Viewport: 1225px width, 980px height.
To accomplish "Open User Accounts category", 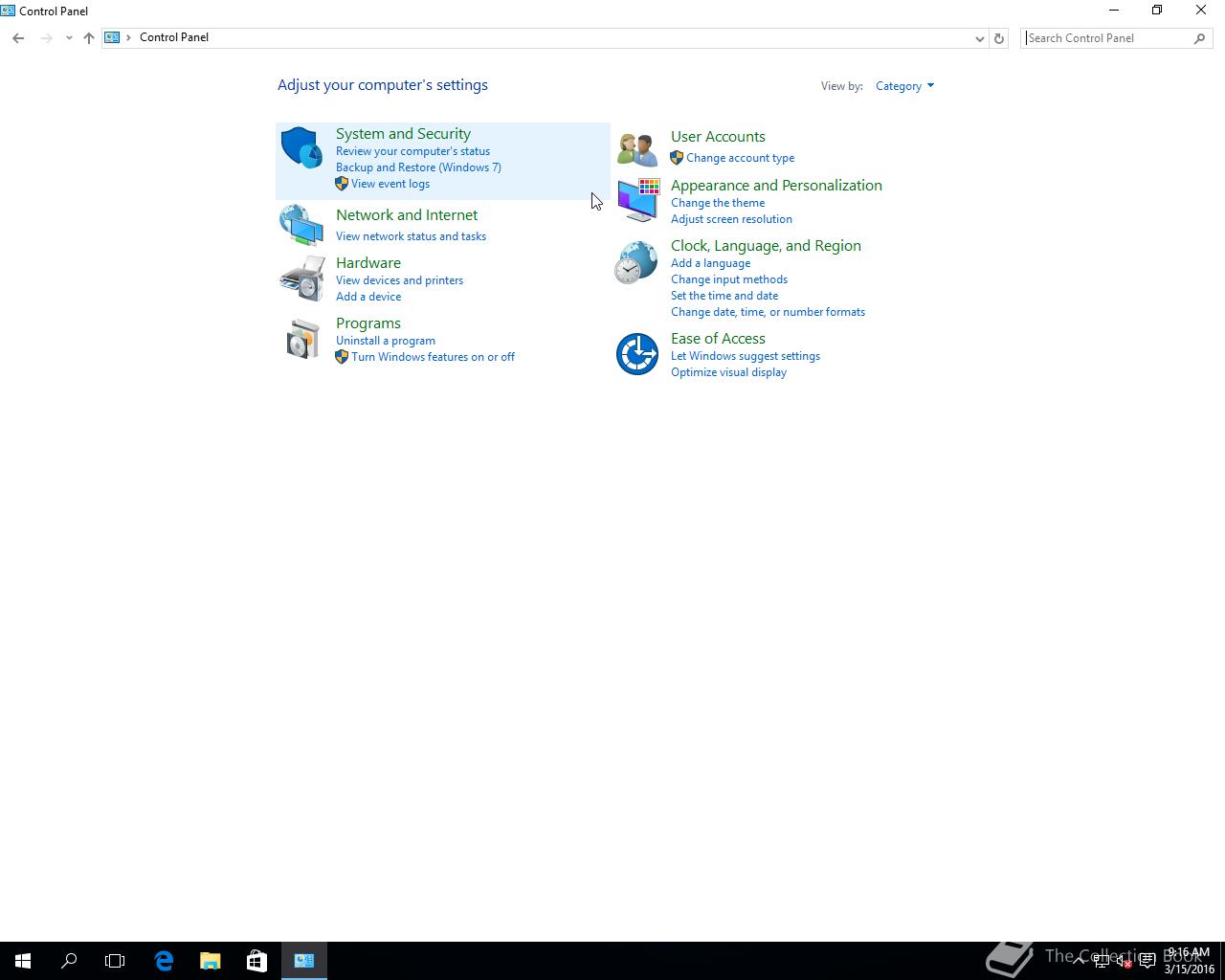I will (x=718, y=137).
